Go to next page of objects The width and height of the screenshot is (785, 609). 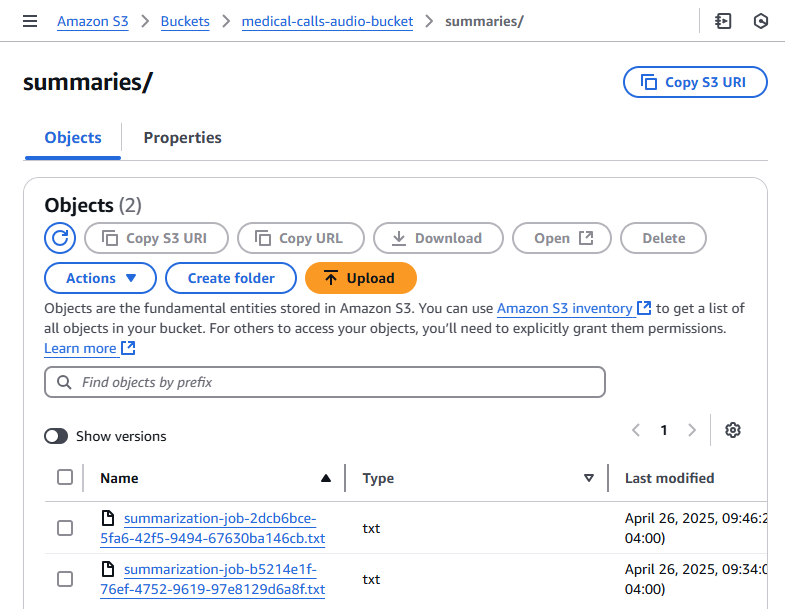click(x=692, y=430)
